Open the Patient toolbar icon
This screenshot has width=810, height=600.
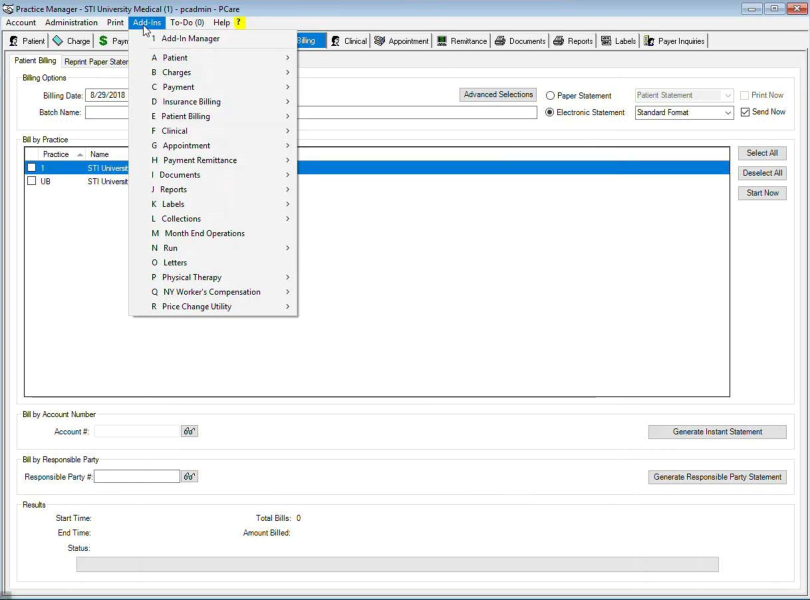[27, 41]
